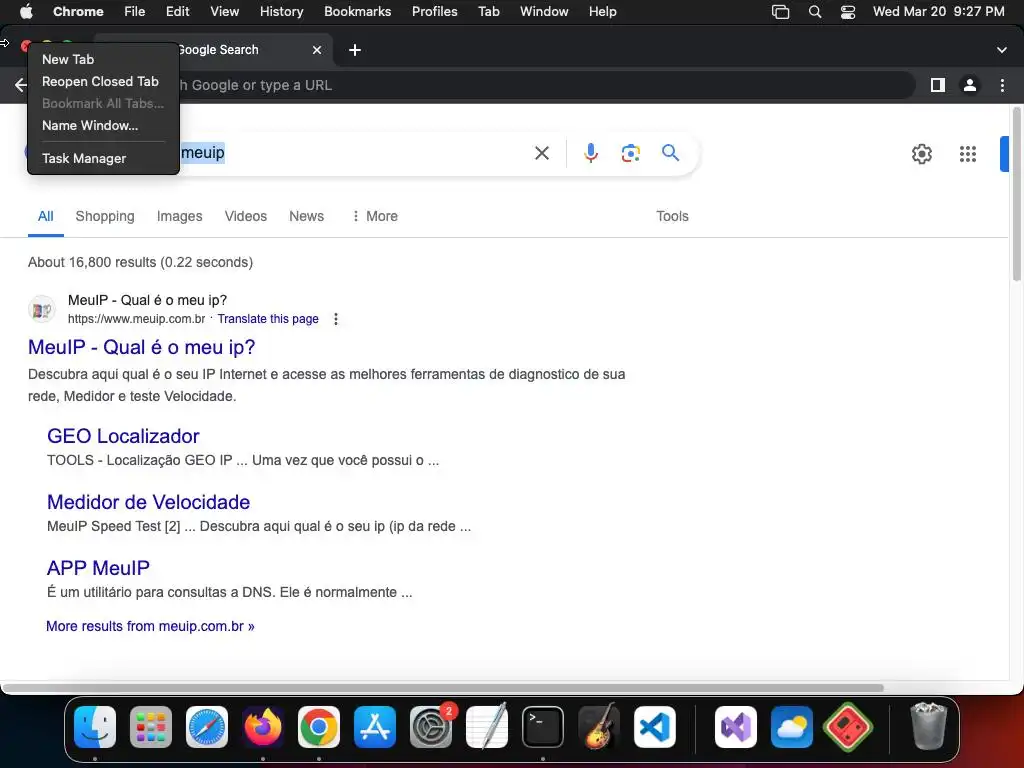Image resolution: width=1024 pixels, height=768 pixels.
Task: Open purple Visual Studio in the Dock
Action: tap(736, 727)
